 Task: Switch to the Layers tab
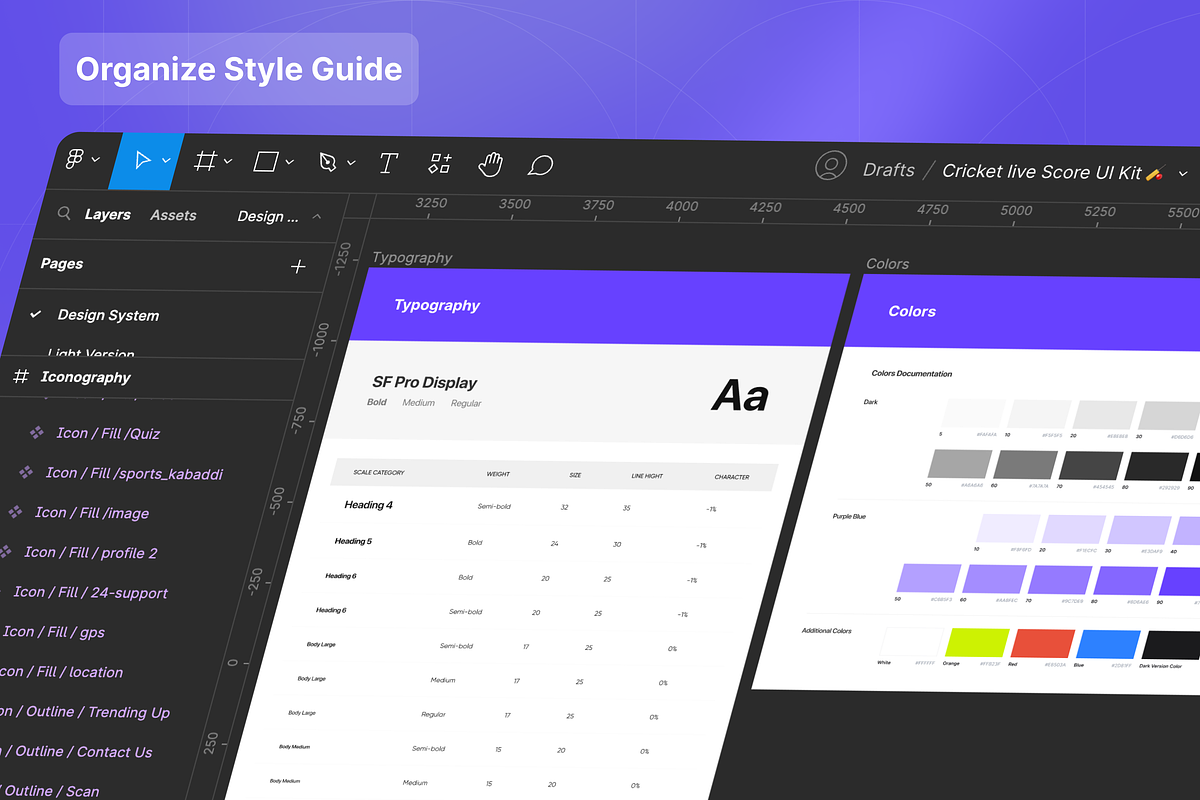tap(108, 214)
